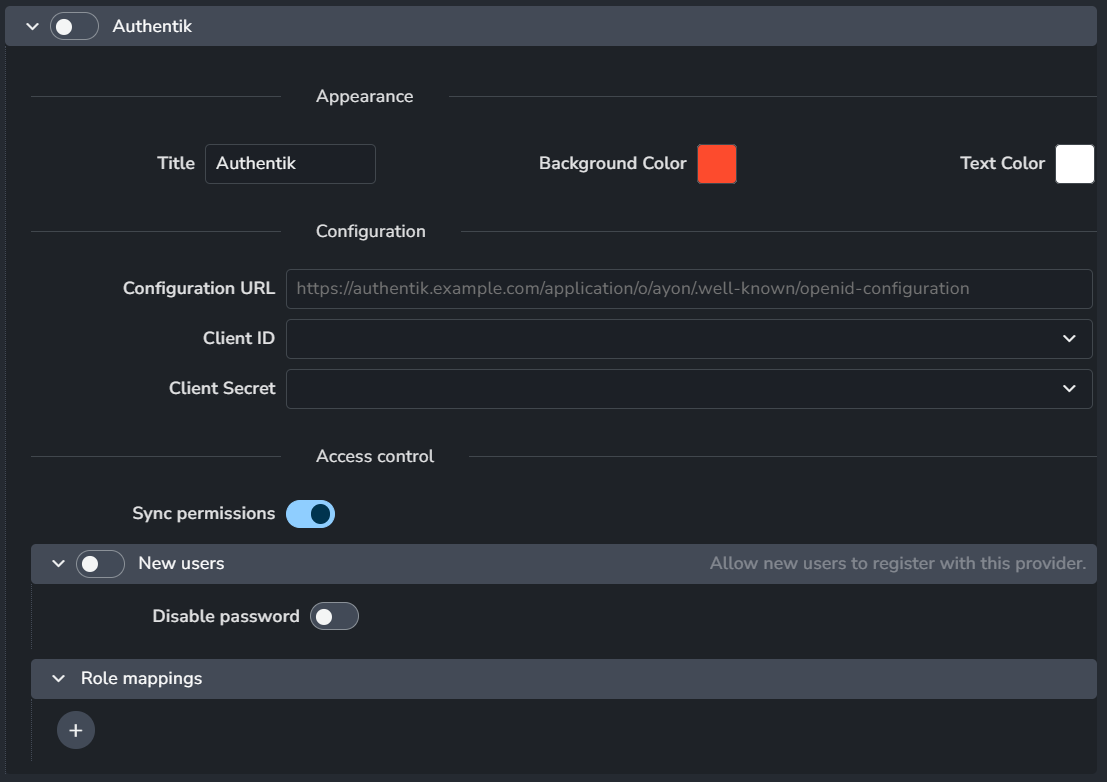The height and width of the screenshot is (782, 1107).
Task: Click inside the Client Secret field
Action: [660, 389]
